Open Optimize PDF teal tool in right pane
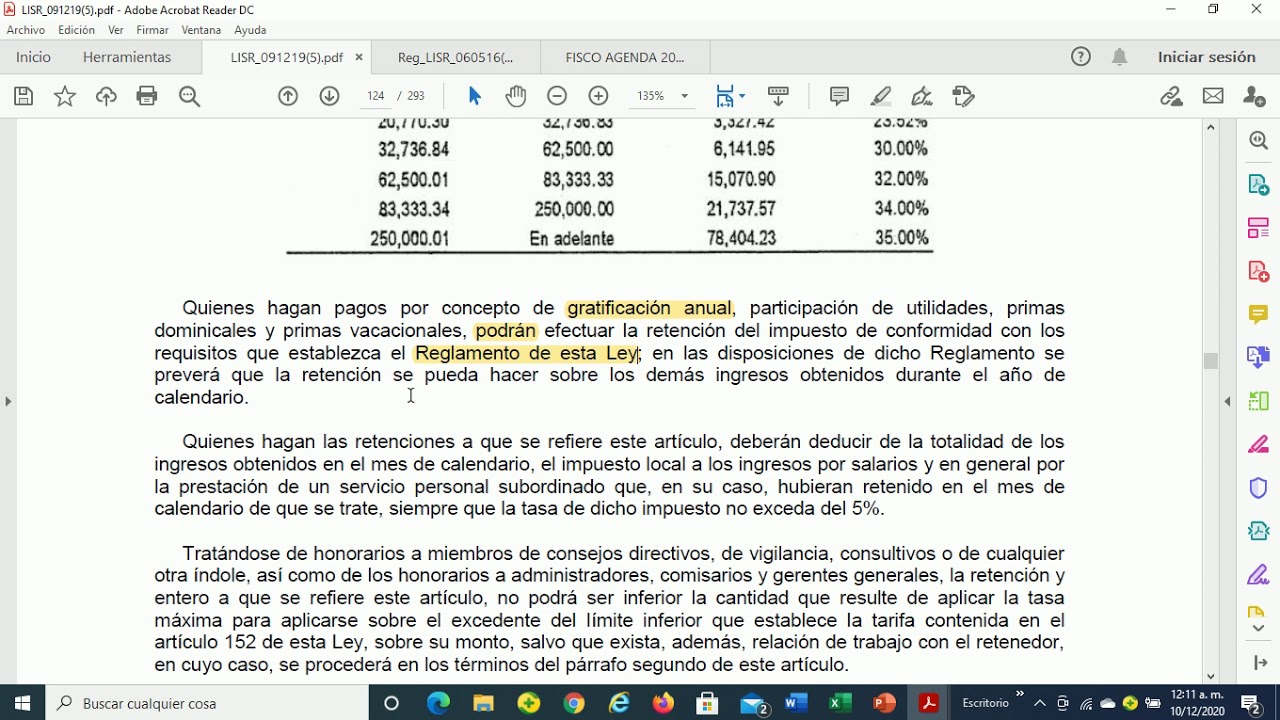The width and height of the screenshot is (1280, 720). click(1259, 531)
